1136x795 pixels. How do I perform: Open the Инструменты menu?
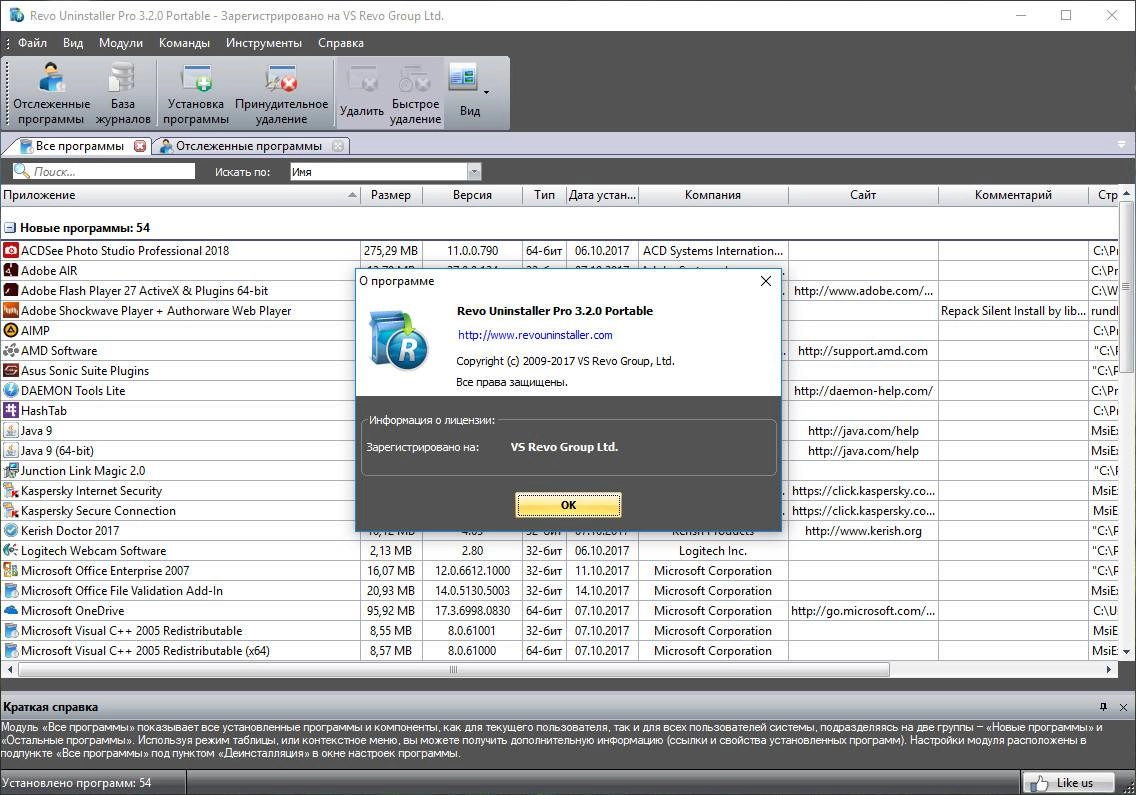point(264,43)
